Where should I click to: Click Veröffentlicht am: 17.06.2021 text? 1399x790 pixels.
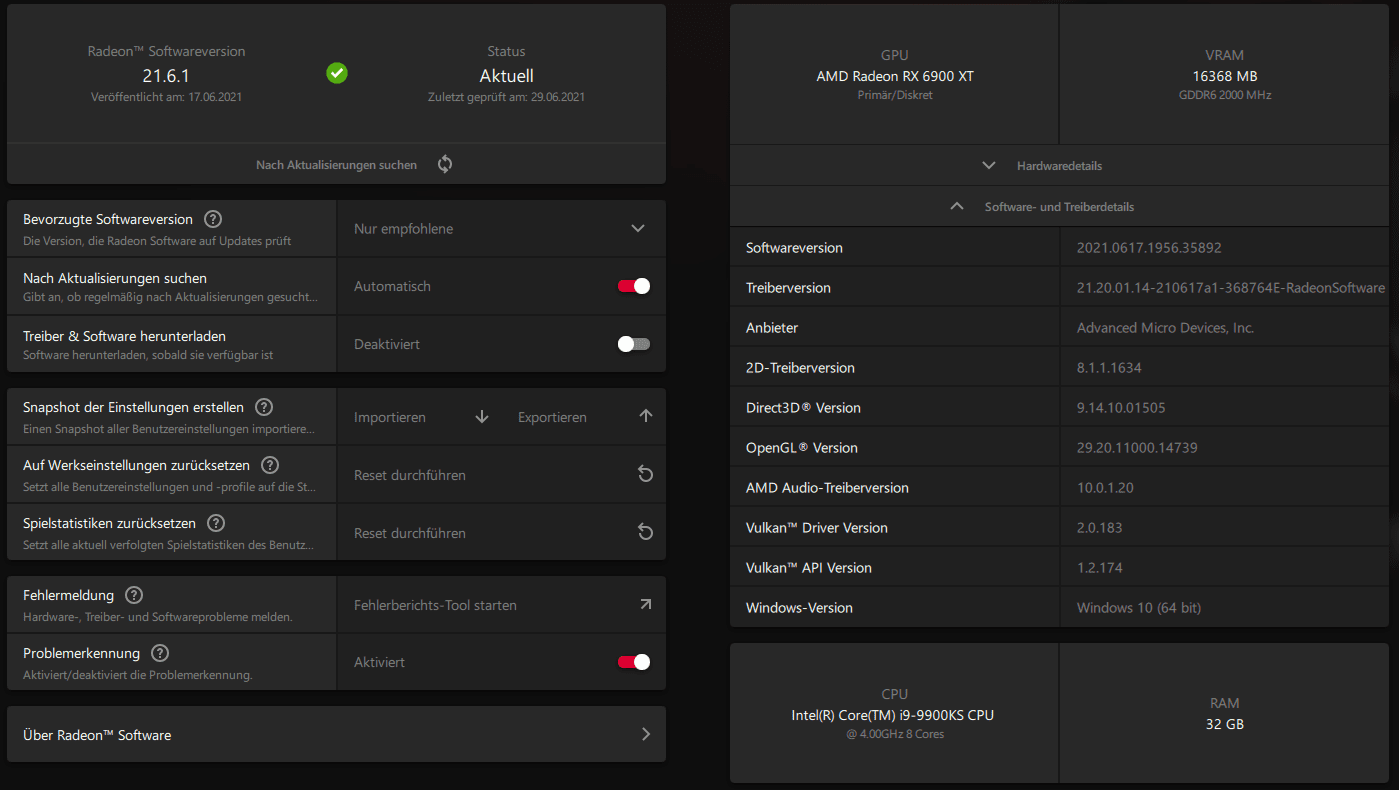pyautogui.click(x=166, y=97)
